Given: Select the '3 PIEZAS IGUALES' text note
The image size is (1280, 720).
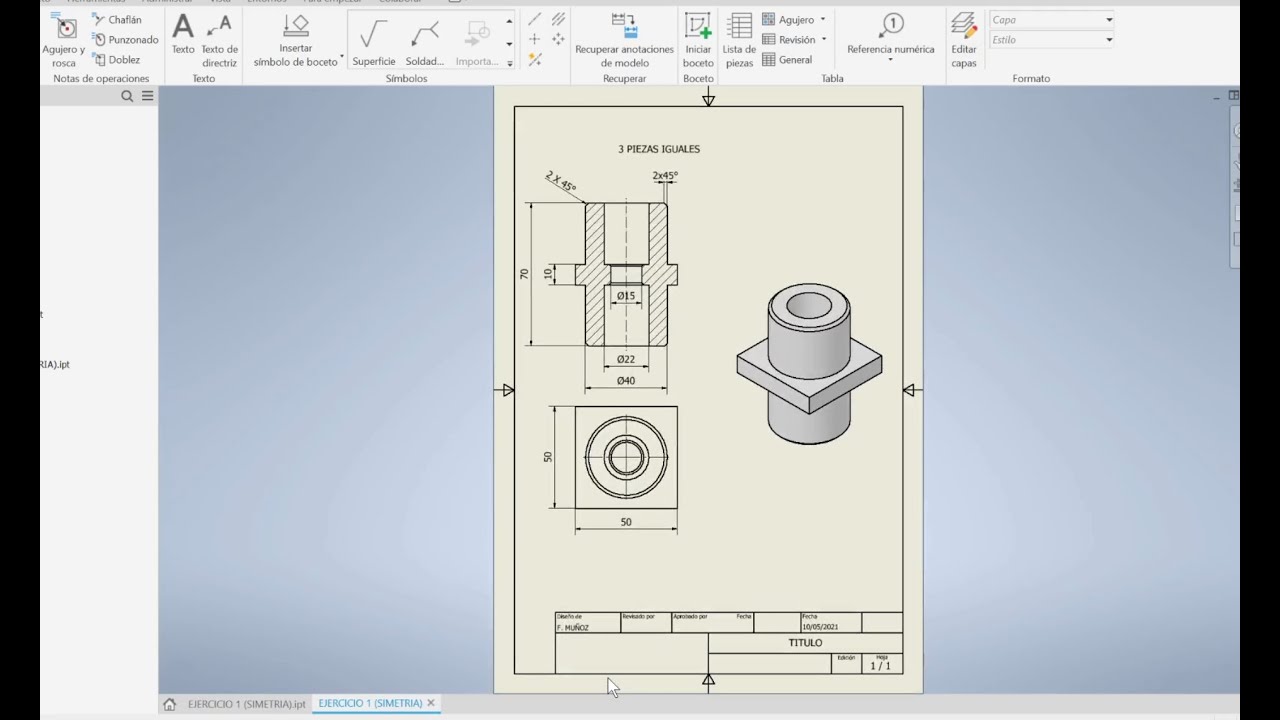Looking at the screenshot, I should [659, 149].
